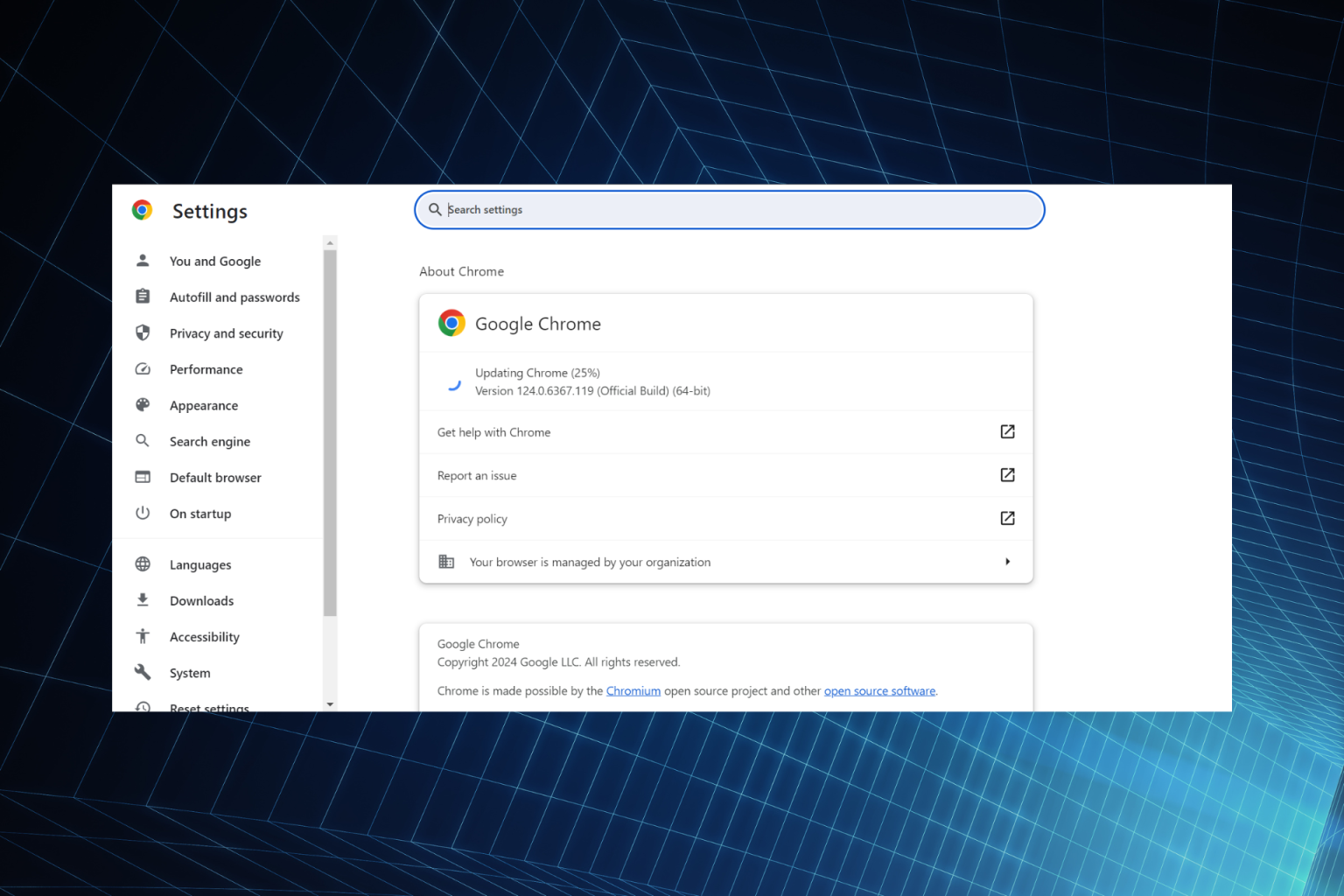The width and height of the screenshot is (1344, 896).
Task: Open the open source software link
Action: pyautogui.click(x=879, y=691)
